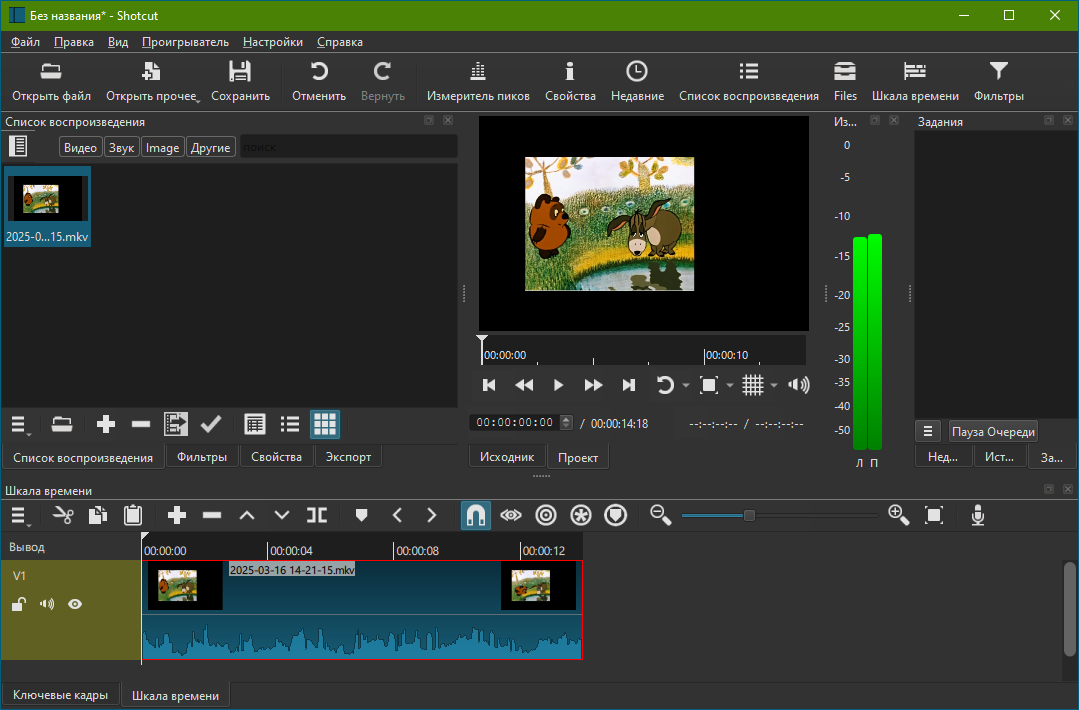The height and width of the screenshot is (710, 1079).
Task: Toggle ripple mode in timeline toolbar
Action: click(x=546, y=515)
